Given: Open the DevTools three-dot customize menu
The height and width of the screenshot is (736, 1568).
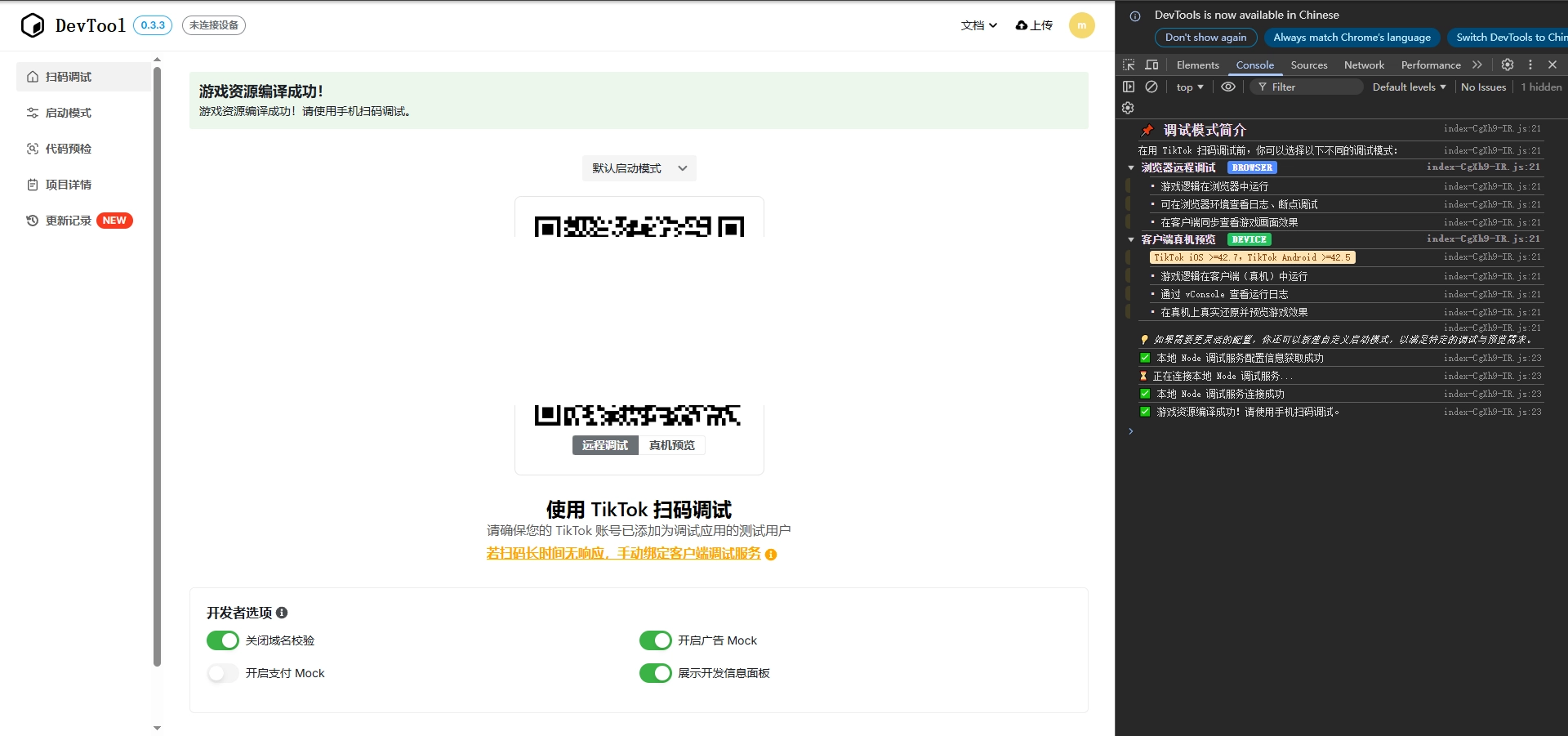Looking at the screenshot, I should click(1530, 65).
